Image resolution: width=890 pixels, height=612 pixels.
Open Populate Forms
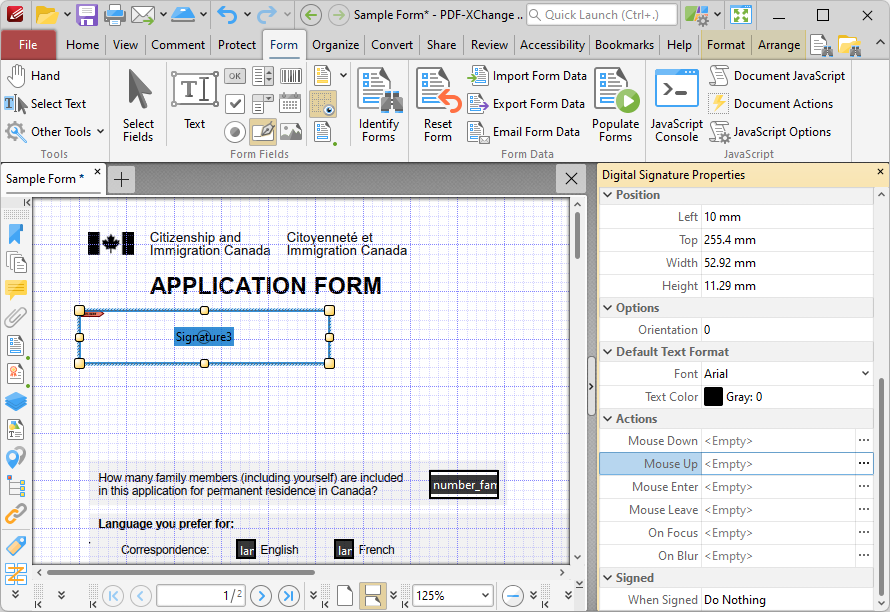[616, 105]
